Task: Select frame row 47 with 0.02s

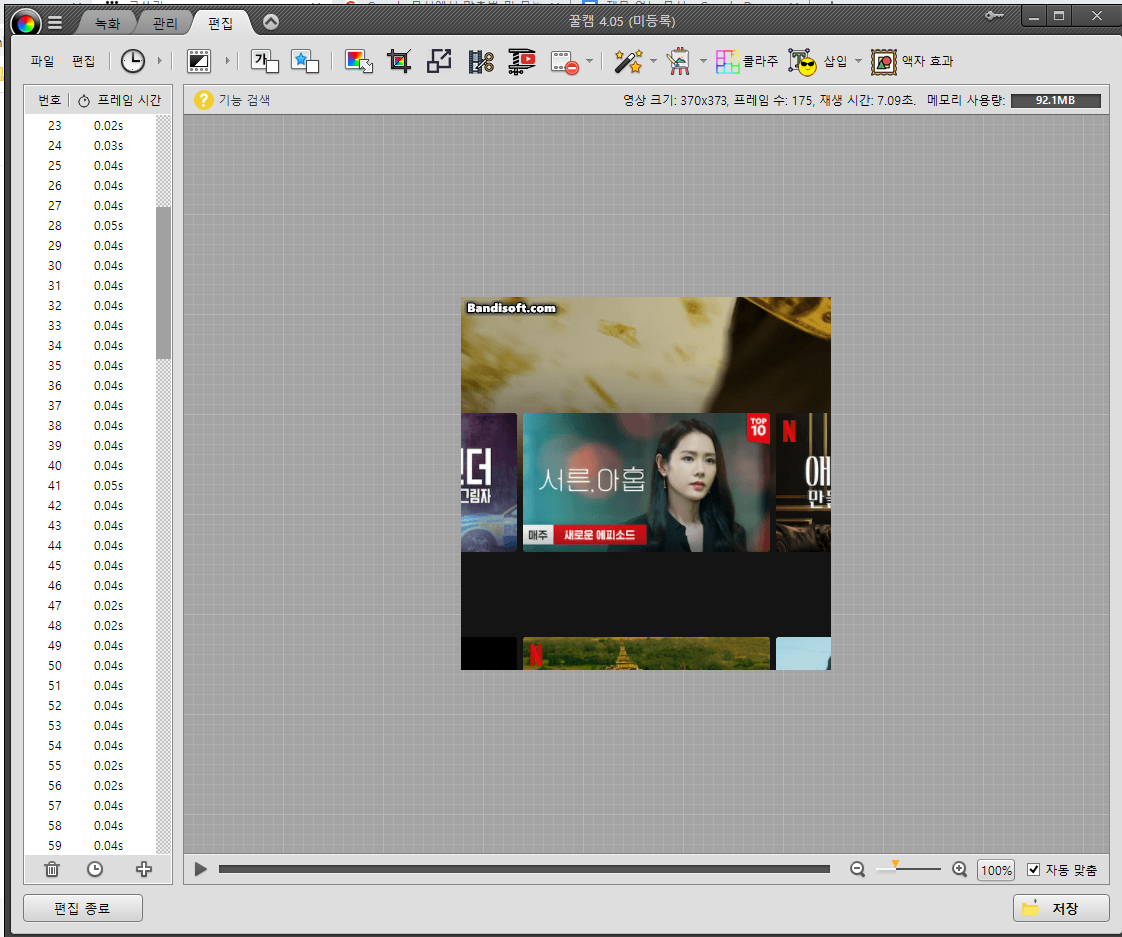Action: click(90, 606)
